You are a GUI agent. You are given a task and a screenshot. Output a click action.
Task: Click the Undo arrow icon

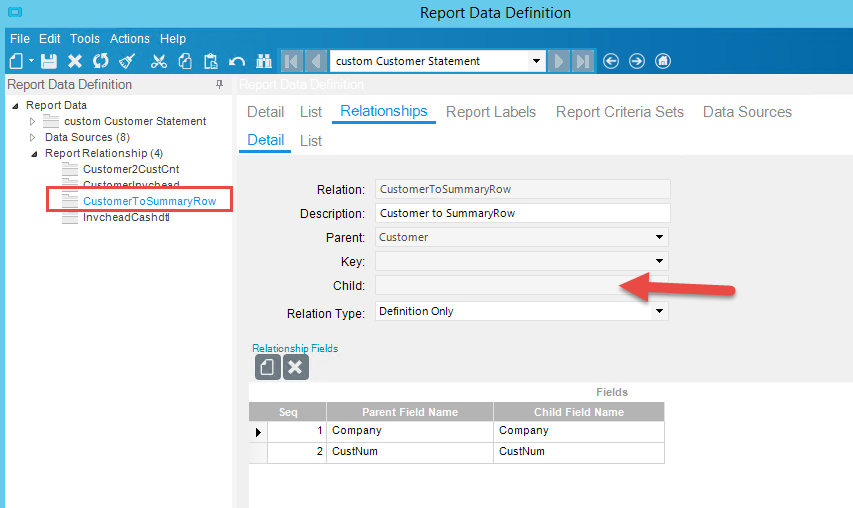pyautogui.click(x=237, y=61)
